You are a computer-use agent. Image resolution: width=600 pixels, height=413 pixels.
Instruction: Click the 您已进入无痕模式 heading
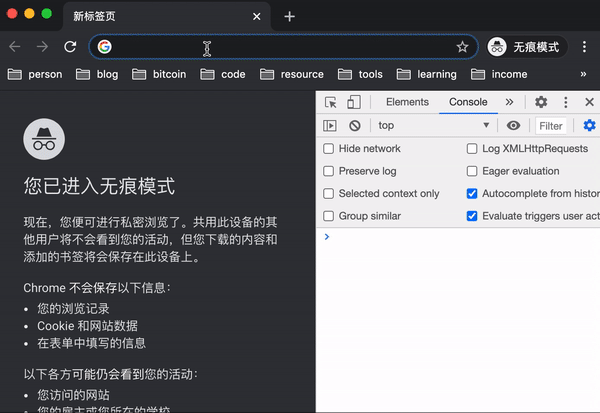click(x=99, y=186)
